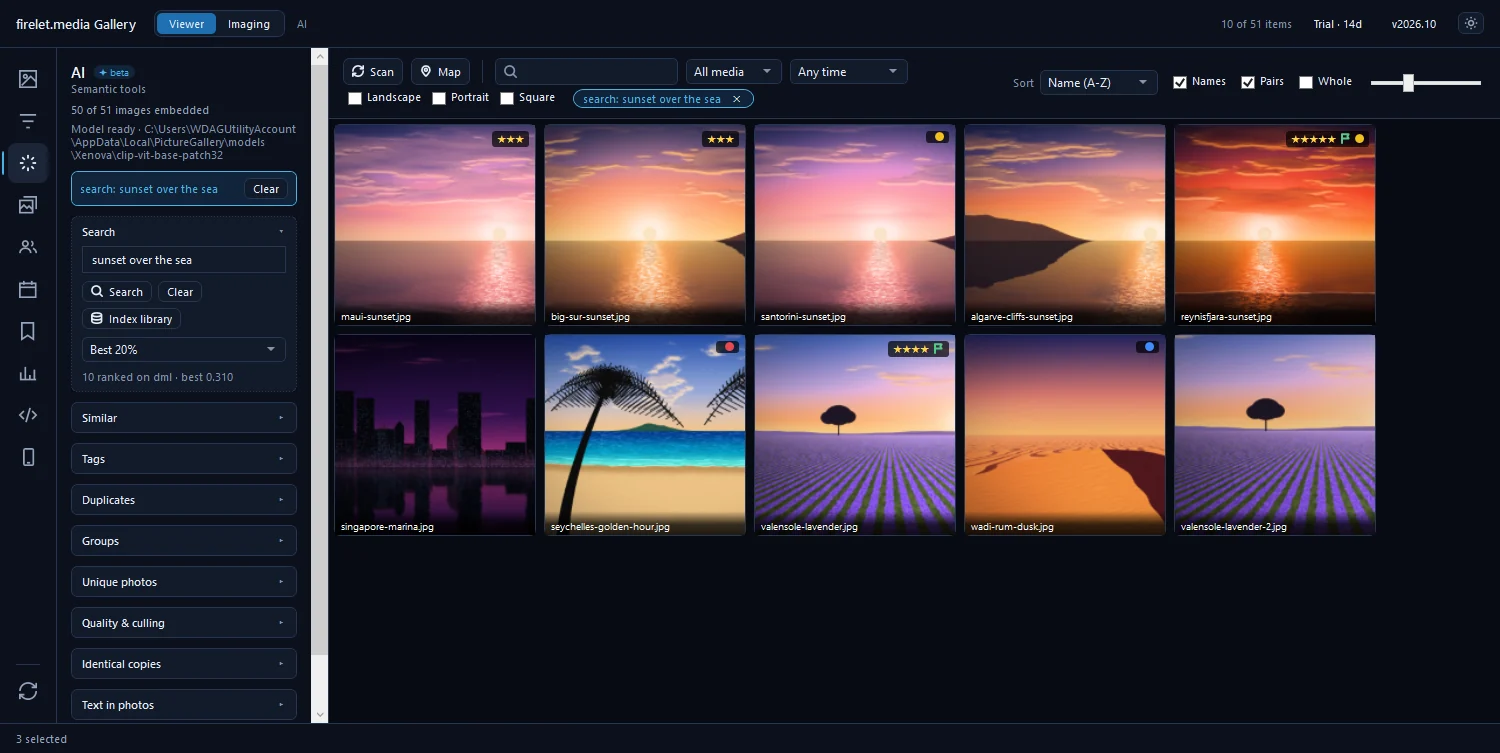
Task: Expand the Text in photos section
Action: point(184,705)
